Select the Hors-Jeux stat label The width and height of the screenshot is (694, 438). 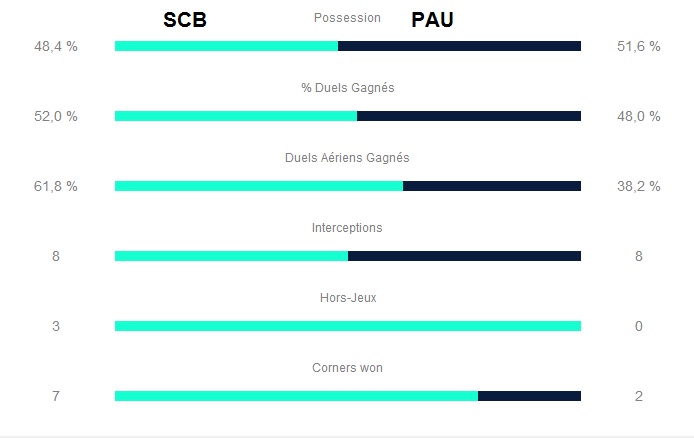pyautogui.click(x=347, y=298)
